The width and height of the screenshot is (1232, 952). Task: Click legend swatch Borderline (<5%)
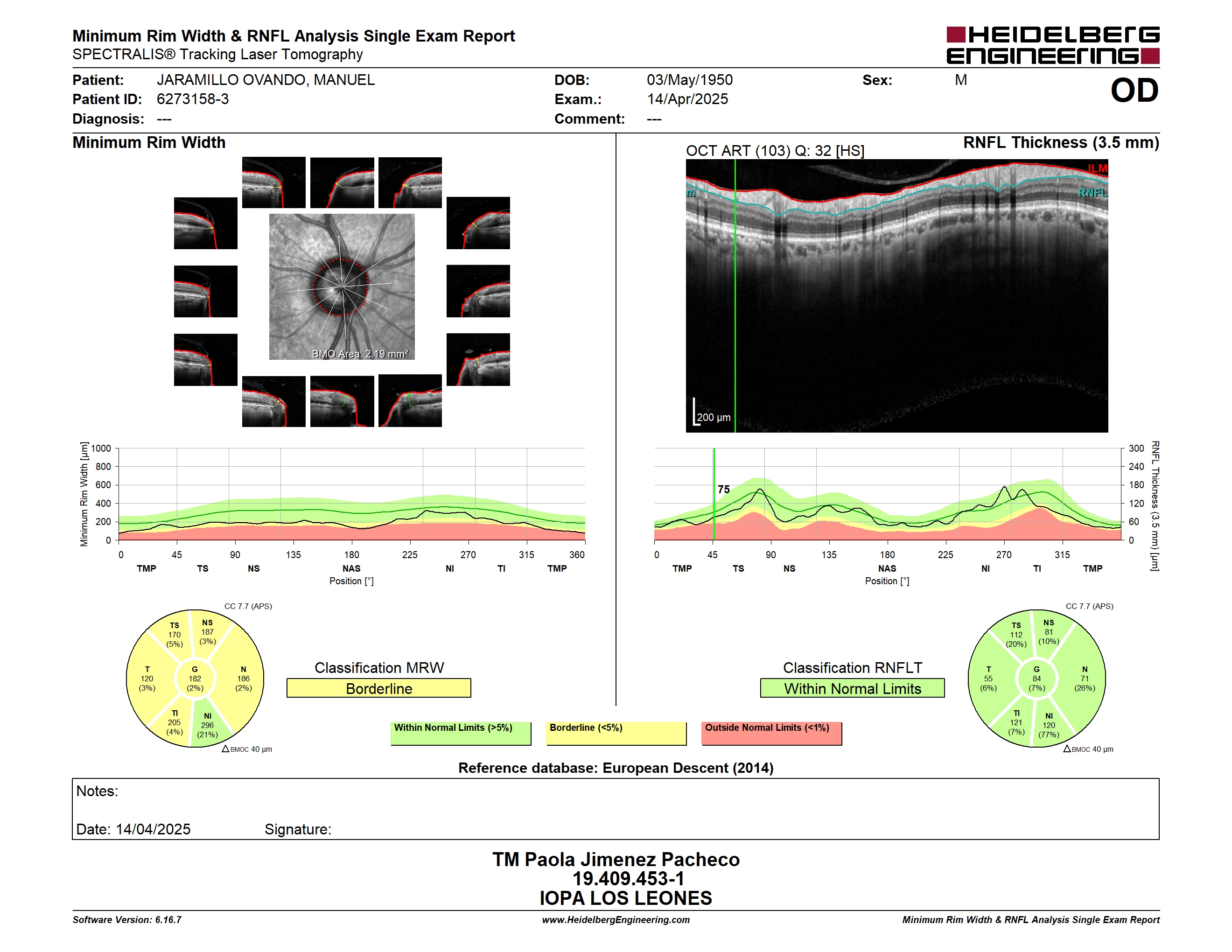[616, 734]
